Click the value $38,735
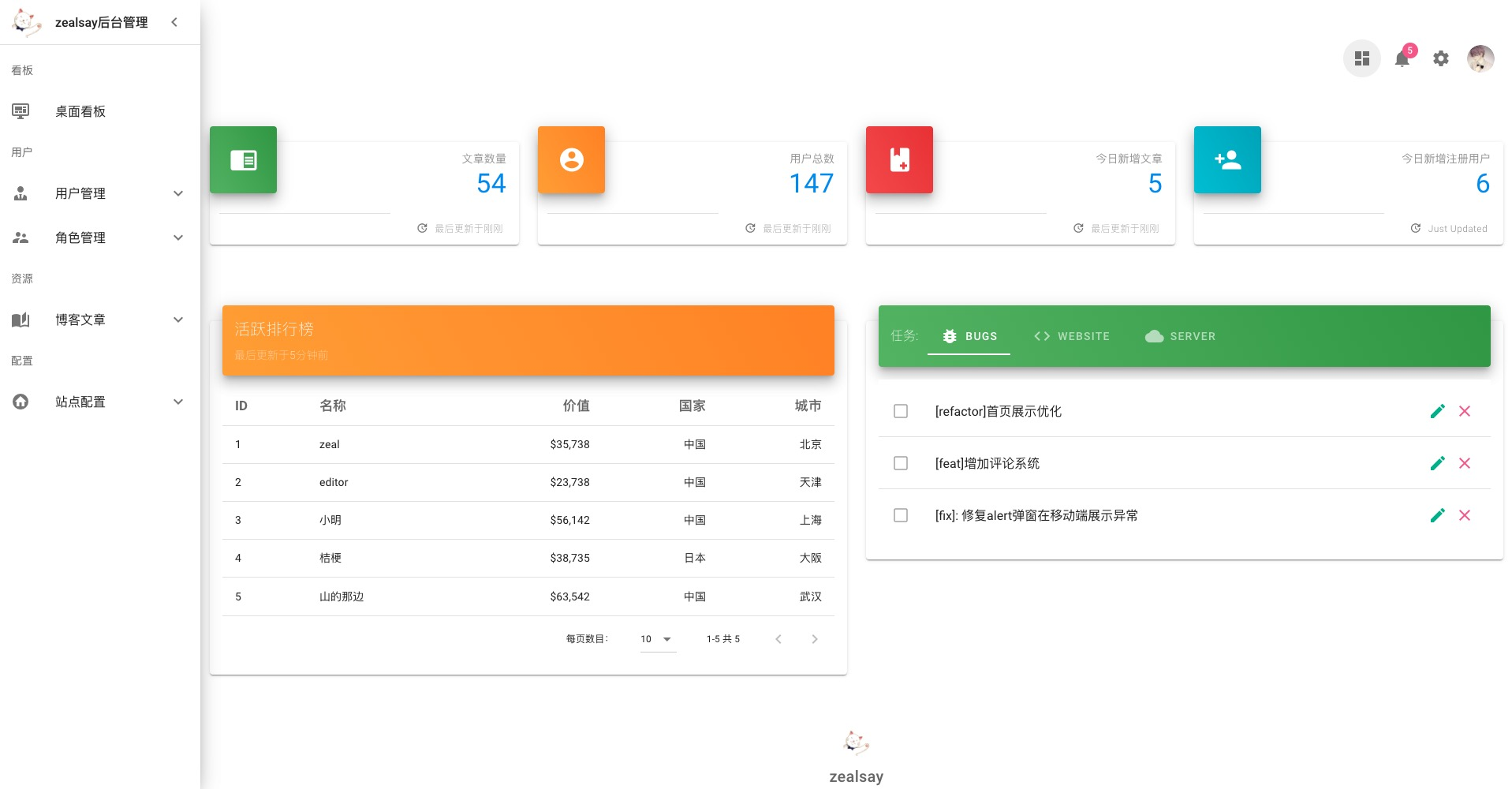The height and width of the screenshot is (789, 1512). 570,558
